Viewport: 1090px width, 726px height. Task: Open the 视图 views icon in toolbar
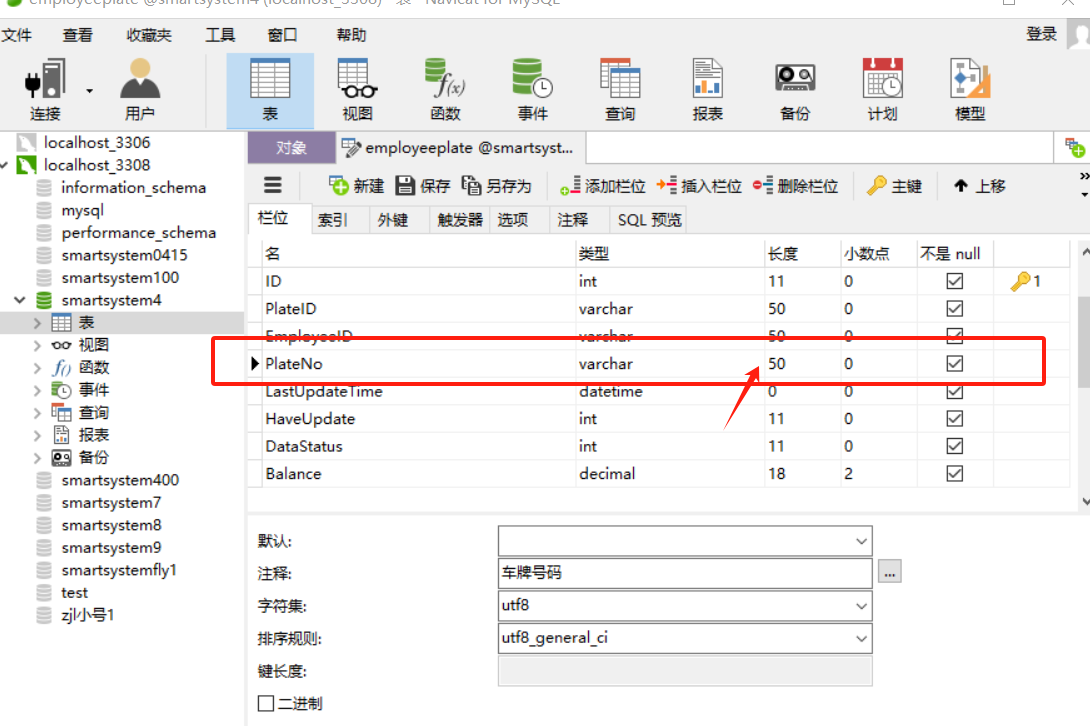coord(357,90)
